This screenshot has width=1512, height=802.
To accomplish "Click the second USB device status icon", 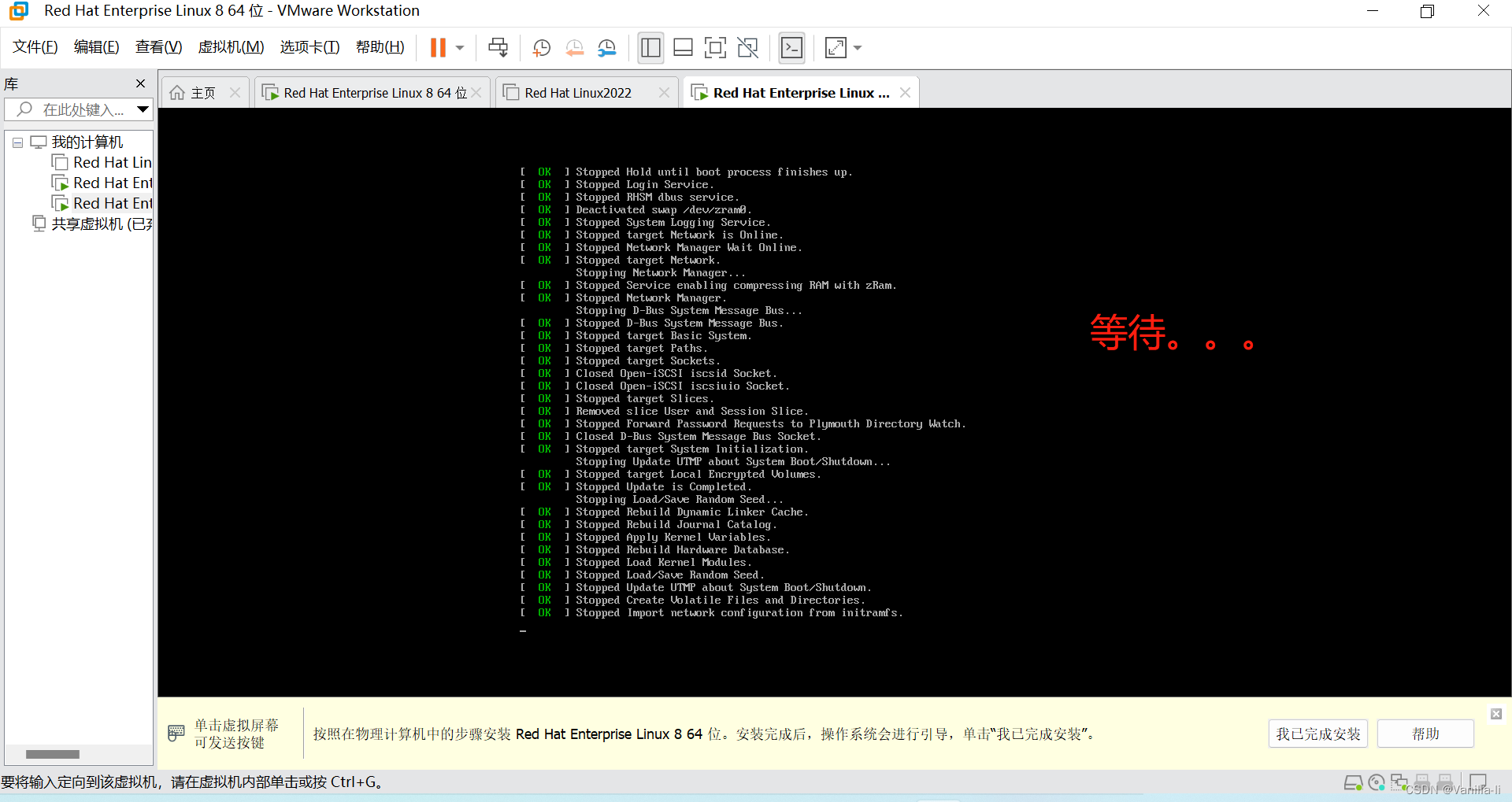I will 1445,782.
